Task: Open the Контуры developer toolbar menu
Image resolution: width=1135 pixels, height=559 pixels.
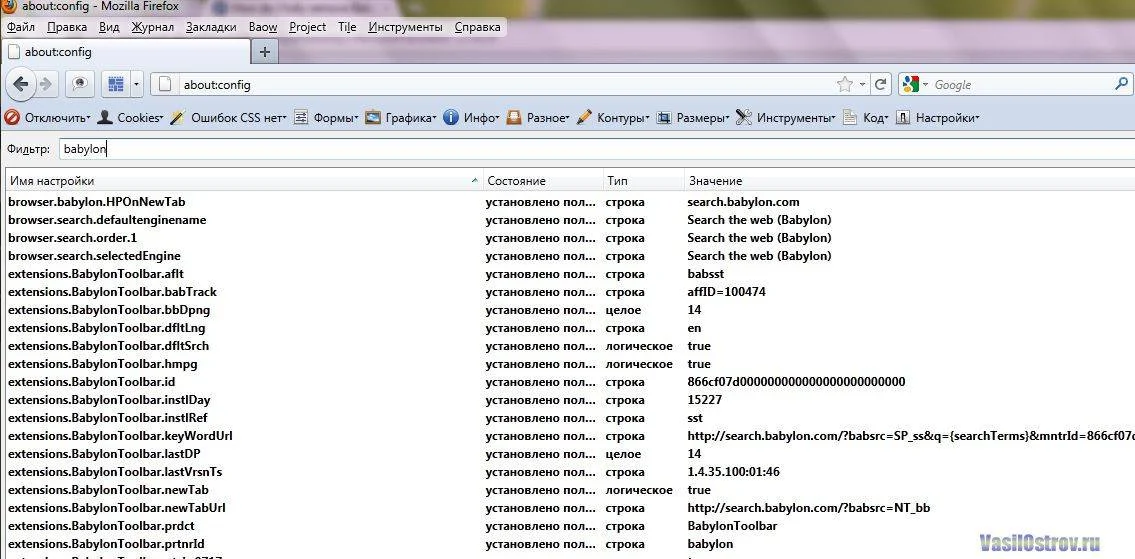Action: point(612,117)
